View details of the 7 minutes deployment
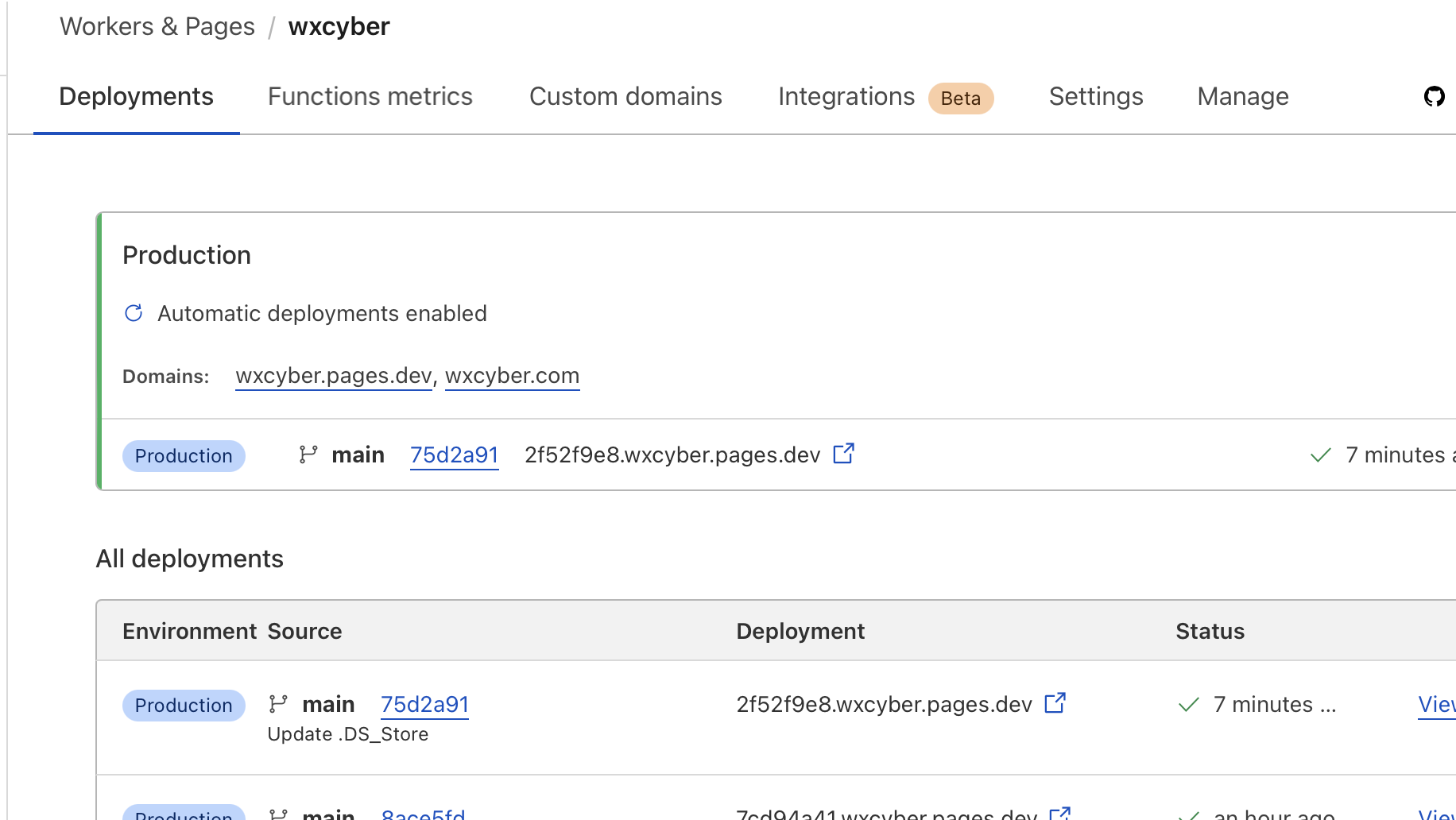This screenshot has height=820, width=1456. click(1437, 705)
